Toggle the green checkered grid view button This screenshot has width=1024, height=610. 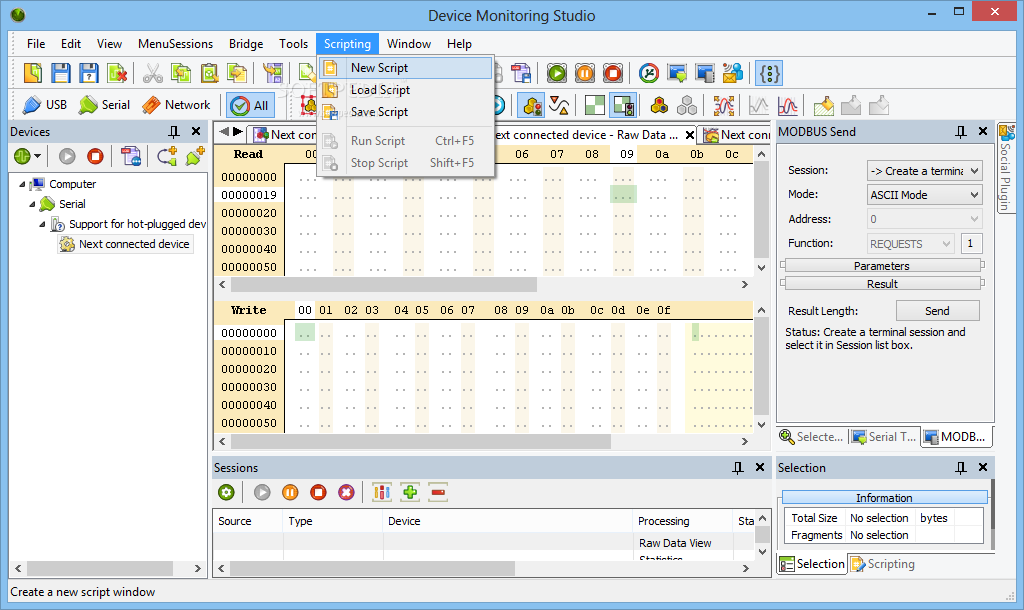point(594,105)
